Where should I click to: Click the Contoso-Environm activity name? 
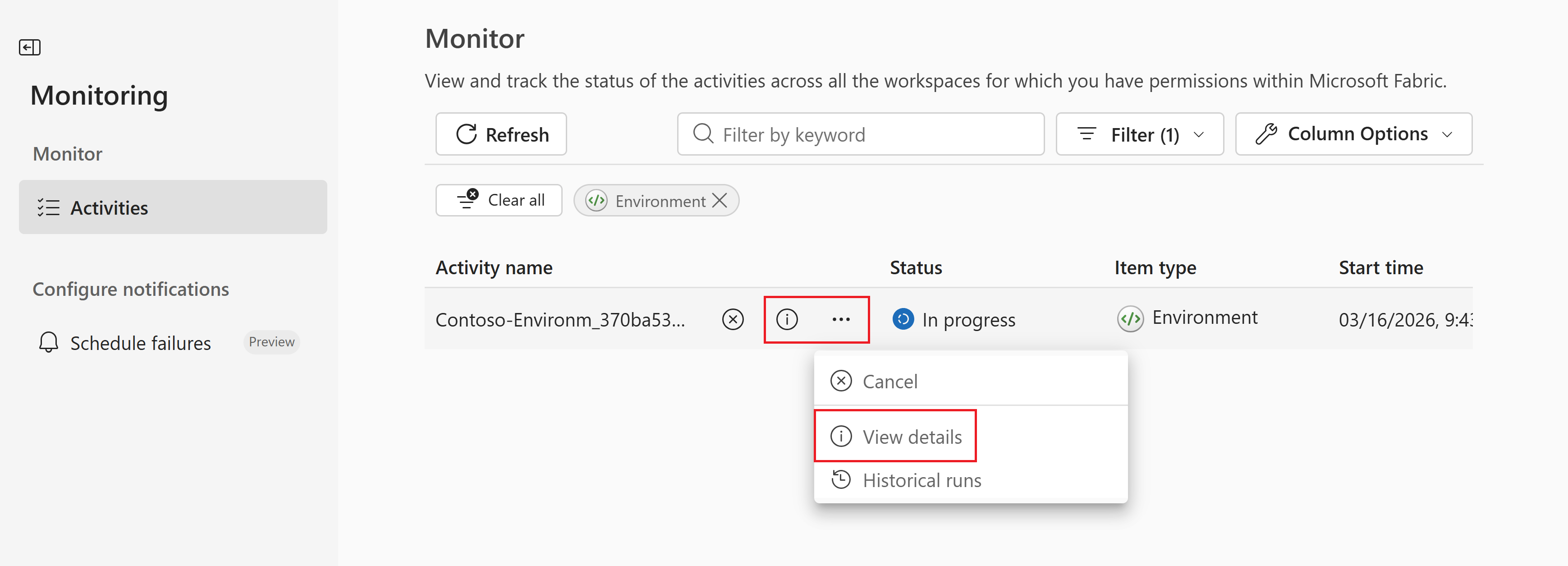pos(560,320)
